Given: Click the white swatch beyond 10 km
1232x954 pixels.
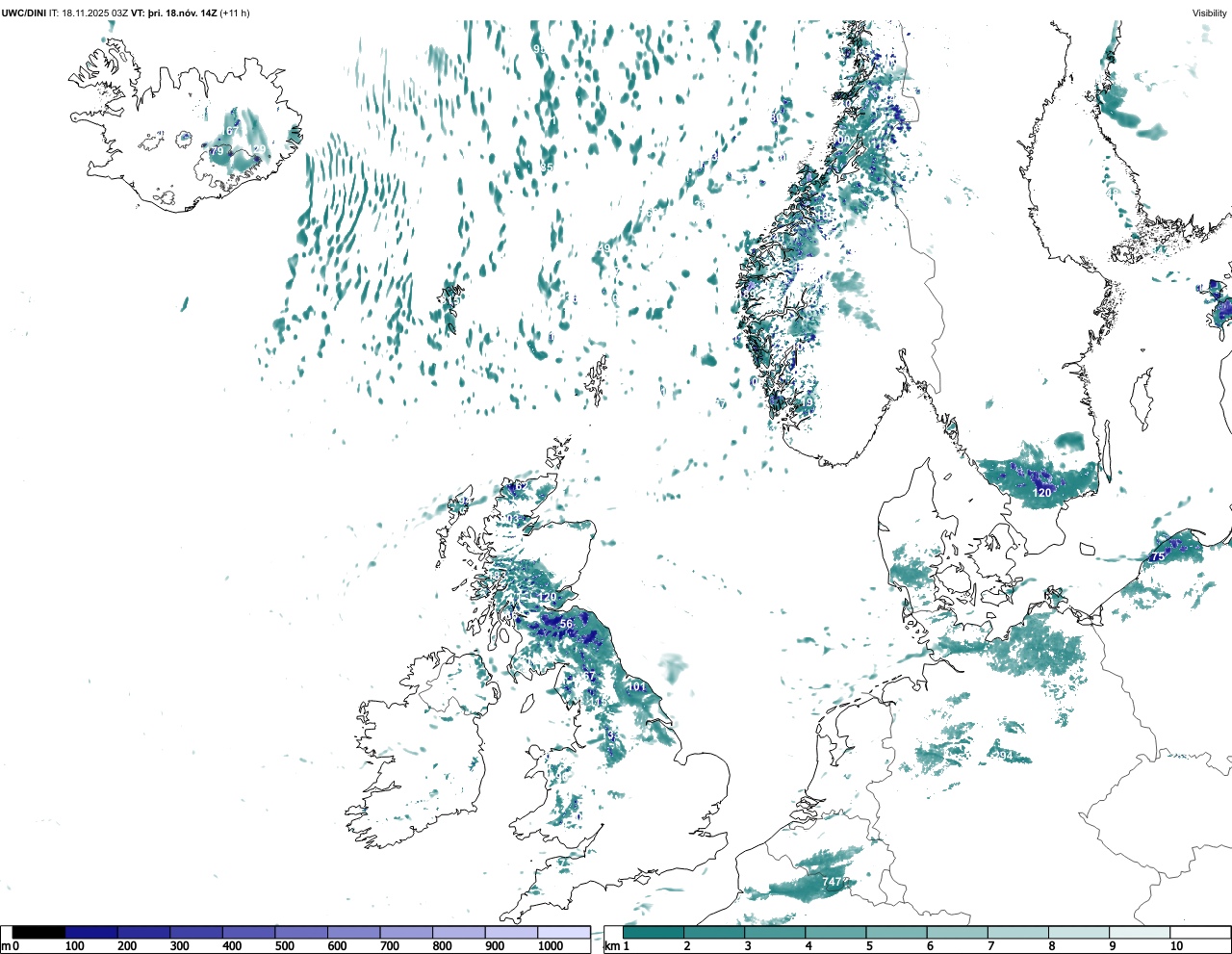Looking at the screenshot, I should (x=1200, y=932).
